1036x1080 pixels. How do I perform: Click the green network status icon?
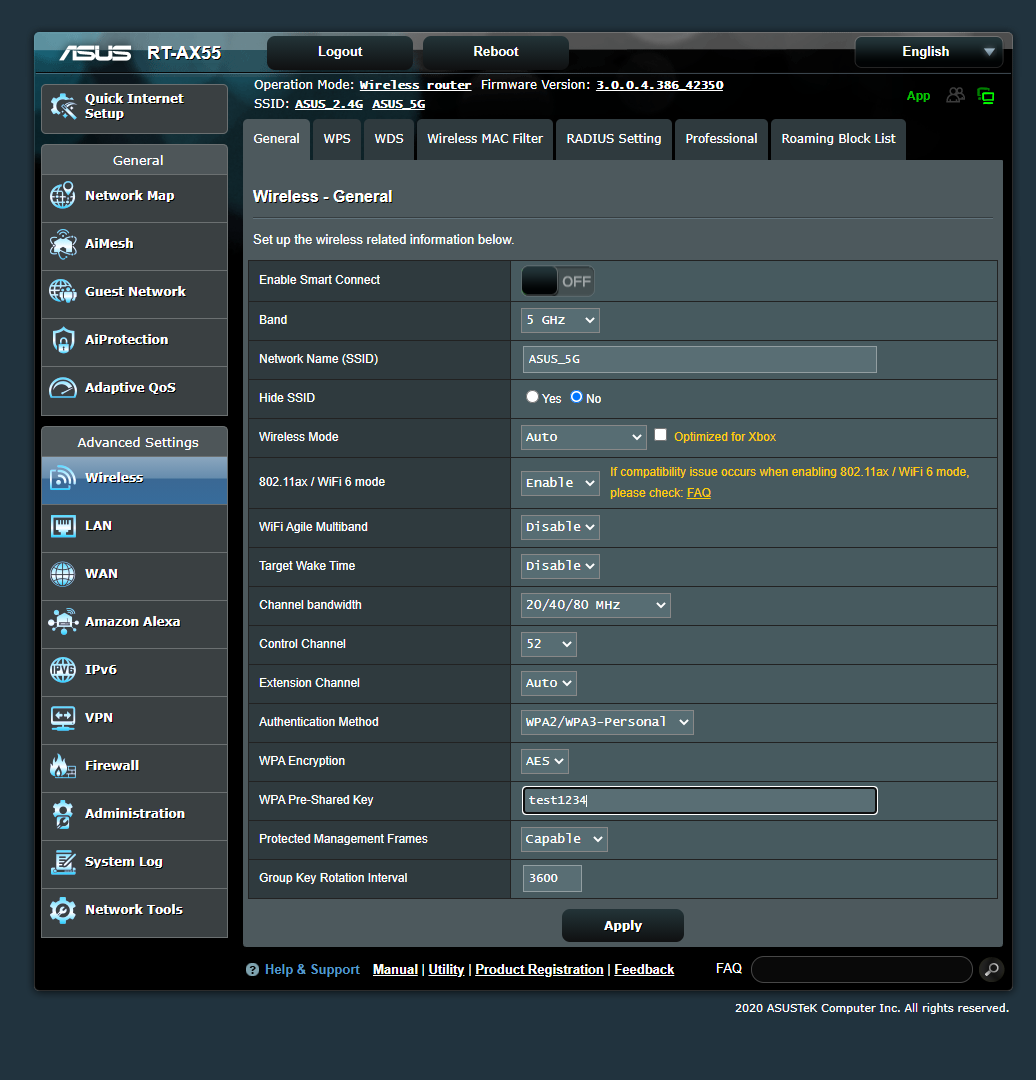point(986,96)
